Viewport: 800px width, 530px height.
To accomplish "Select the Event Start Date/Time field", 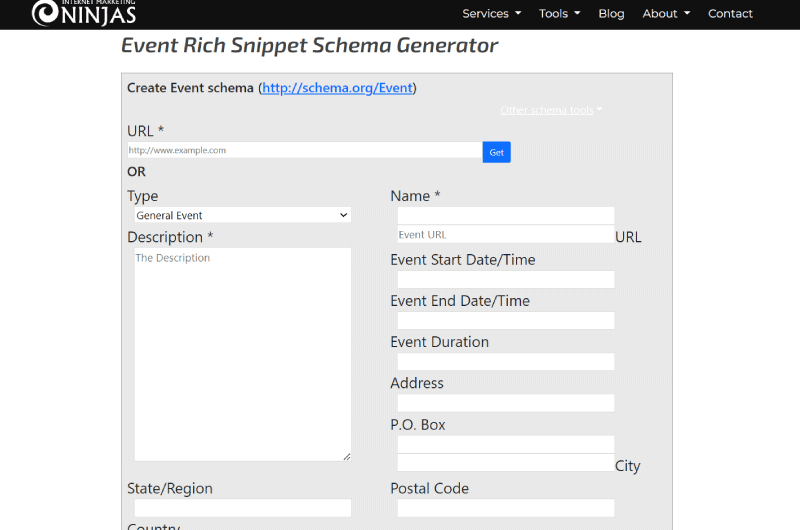I will tap(506, 280).
